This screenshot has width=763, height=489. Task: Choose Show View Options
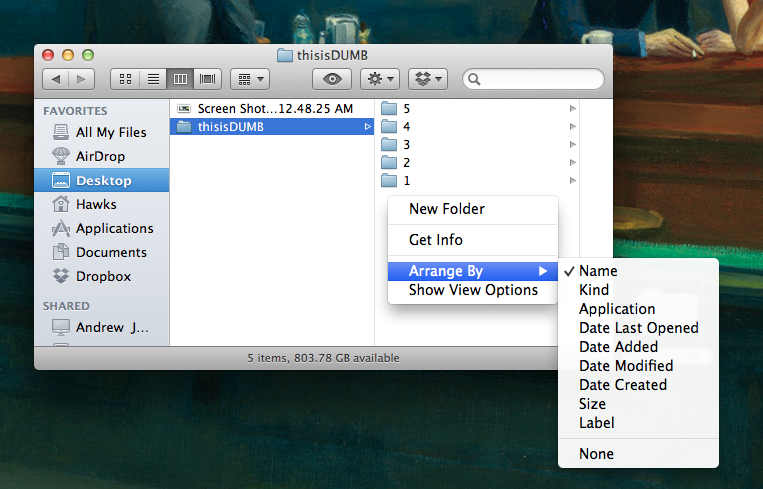pyautogui.click(x=472, y=290)
